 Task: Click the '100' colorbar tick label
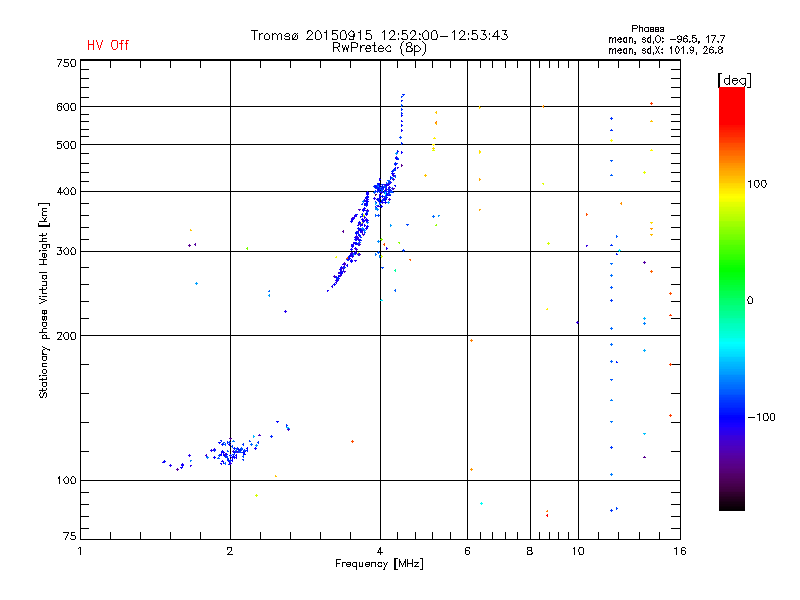click(757, 184)
